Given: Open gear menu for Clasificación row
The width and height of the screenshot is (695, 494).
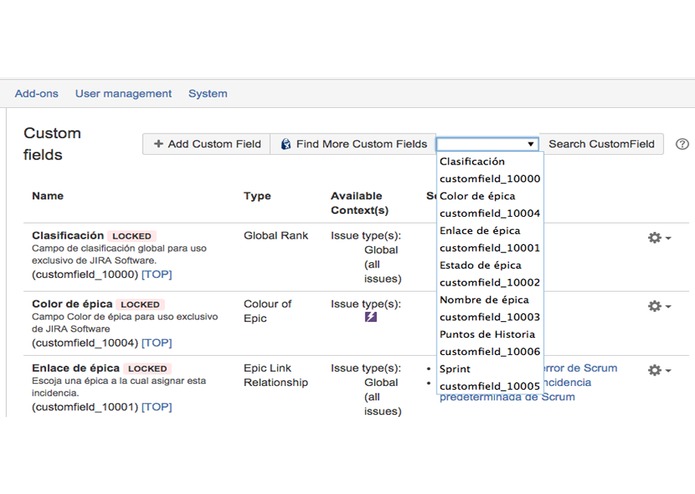Looking at the screenshot, I should click(x=659, y=237).
